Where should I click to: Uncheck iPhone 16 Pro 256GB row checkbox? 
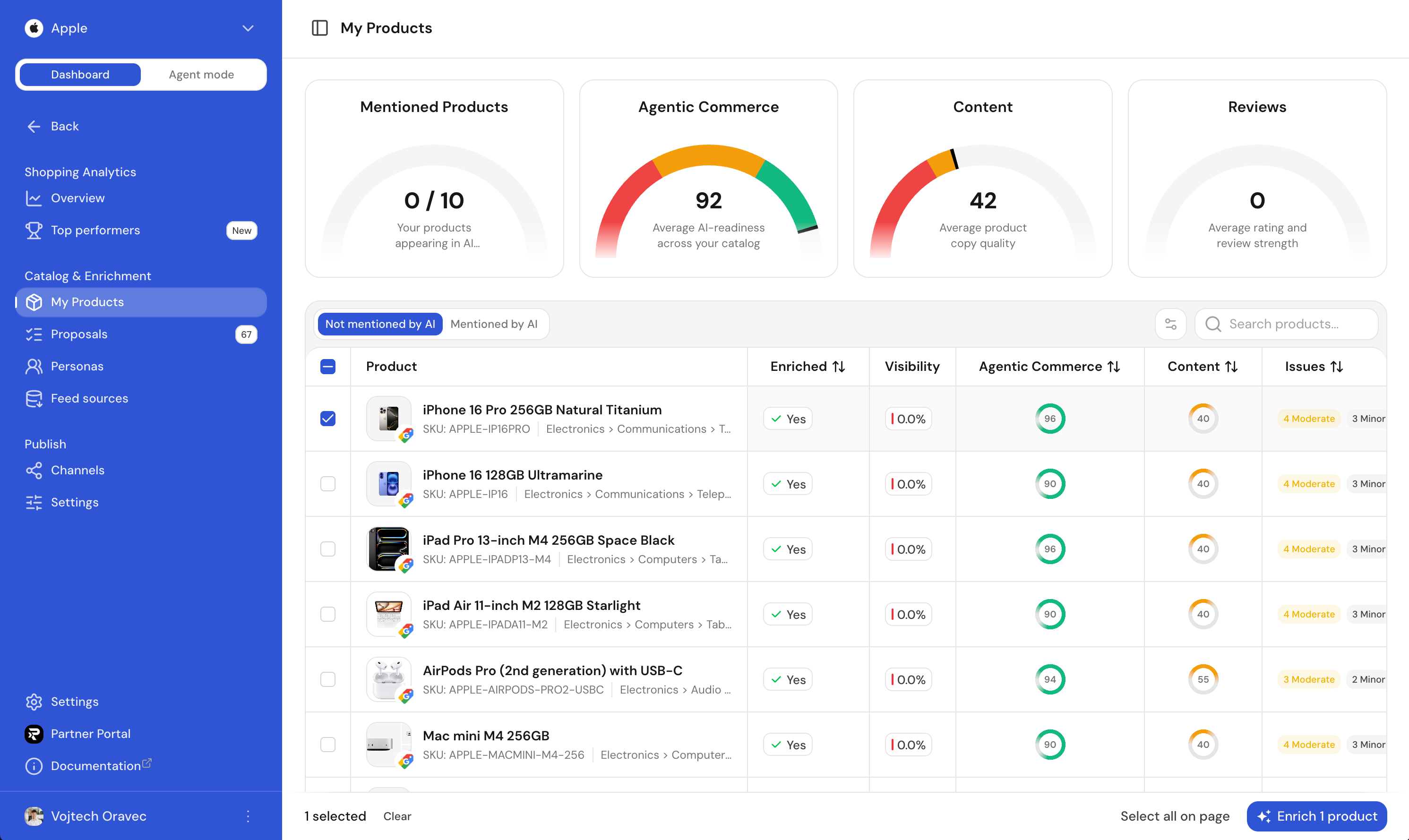click(328, 418)
